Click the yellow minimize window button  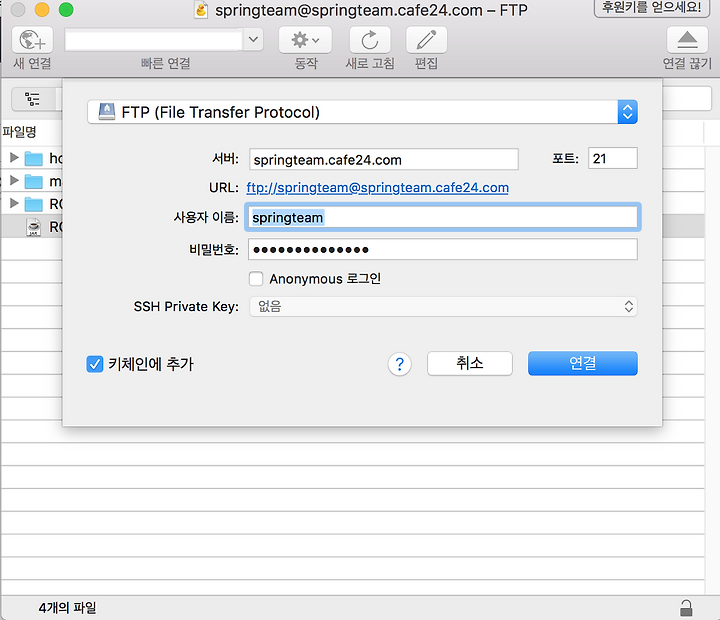click(x=42, y=9)
